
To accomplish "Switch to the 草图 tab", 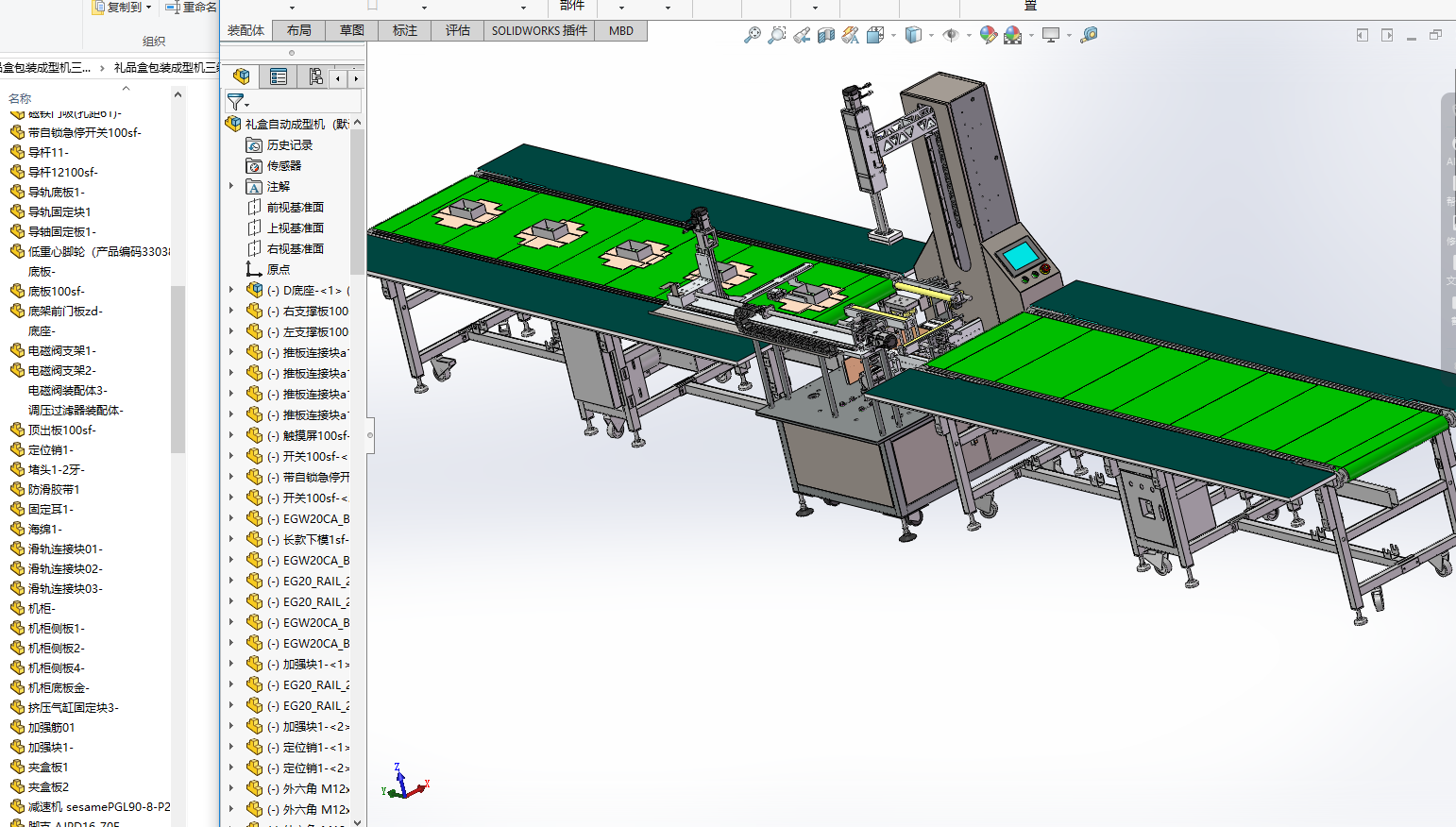I will coord(351,30).
